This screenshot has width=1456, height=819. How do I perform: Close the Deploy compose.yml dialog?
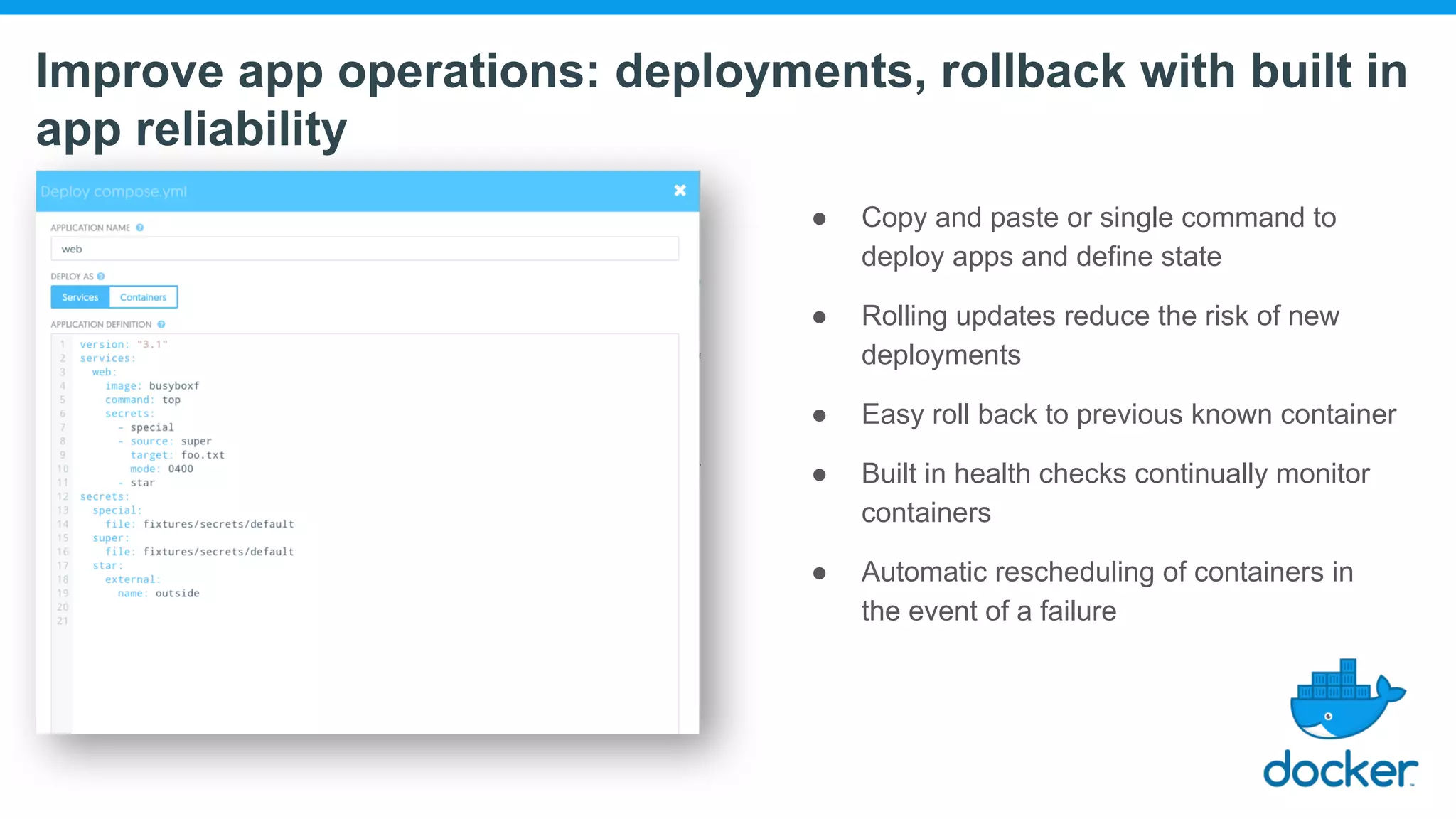pyautogui.click(x=680, y=191)
